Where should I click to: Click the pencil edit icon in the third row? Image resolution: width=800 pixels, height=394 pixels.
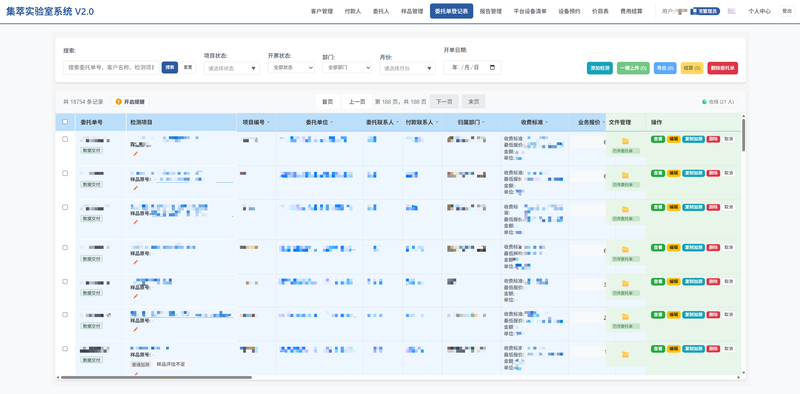(135, 222)
